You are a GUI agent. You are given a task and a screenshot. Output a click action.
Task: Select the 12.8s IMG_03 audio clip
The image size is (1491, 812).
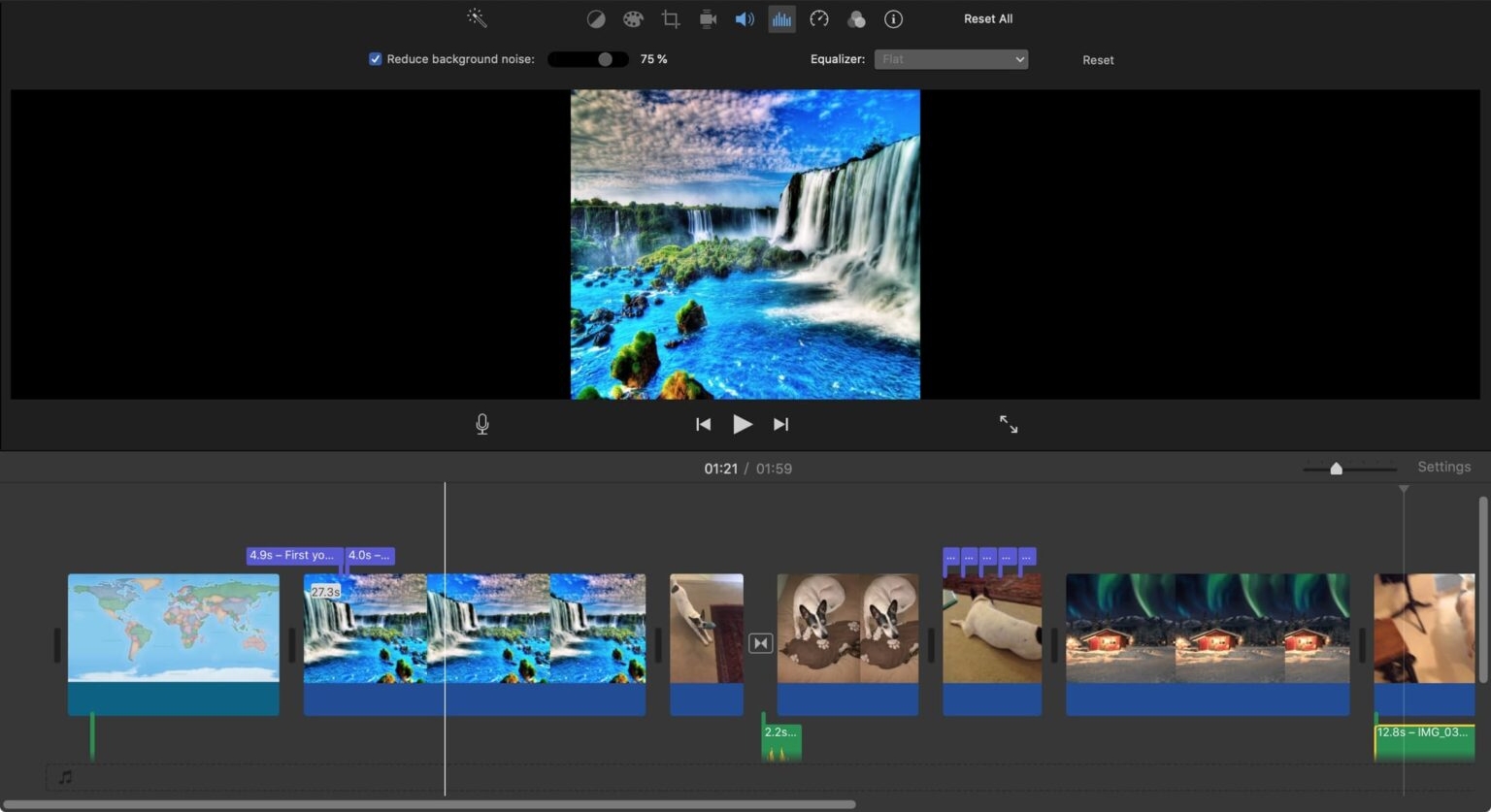coord(1424,742)
